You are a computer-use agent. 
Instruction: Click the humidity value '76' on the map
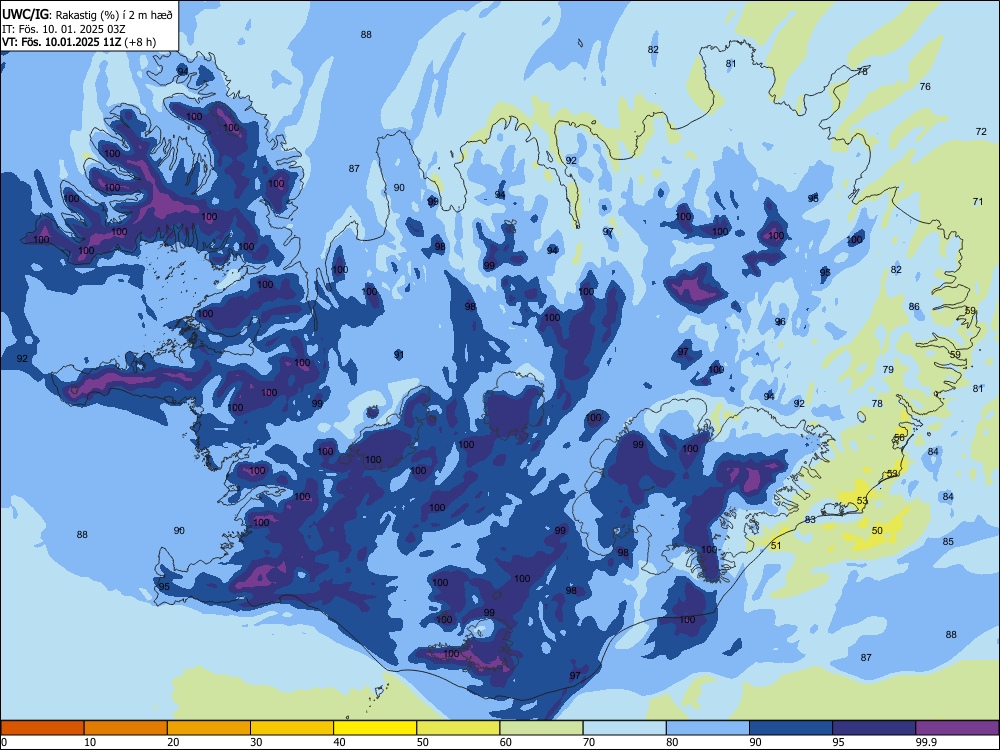coord(925,87)
